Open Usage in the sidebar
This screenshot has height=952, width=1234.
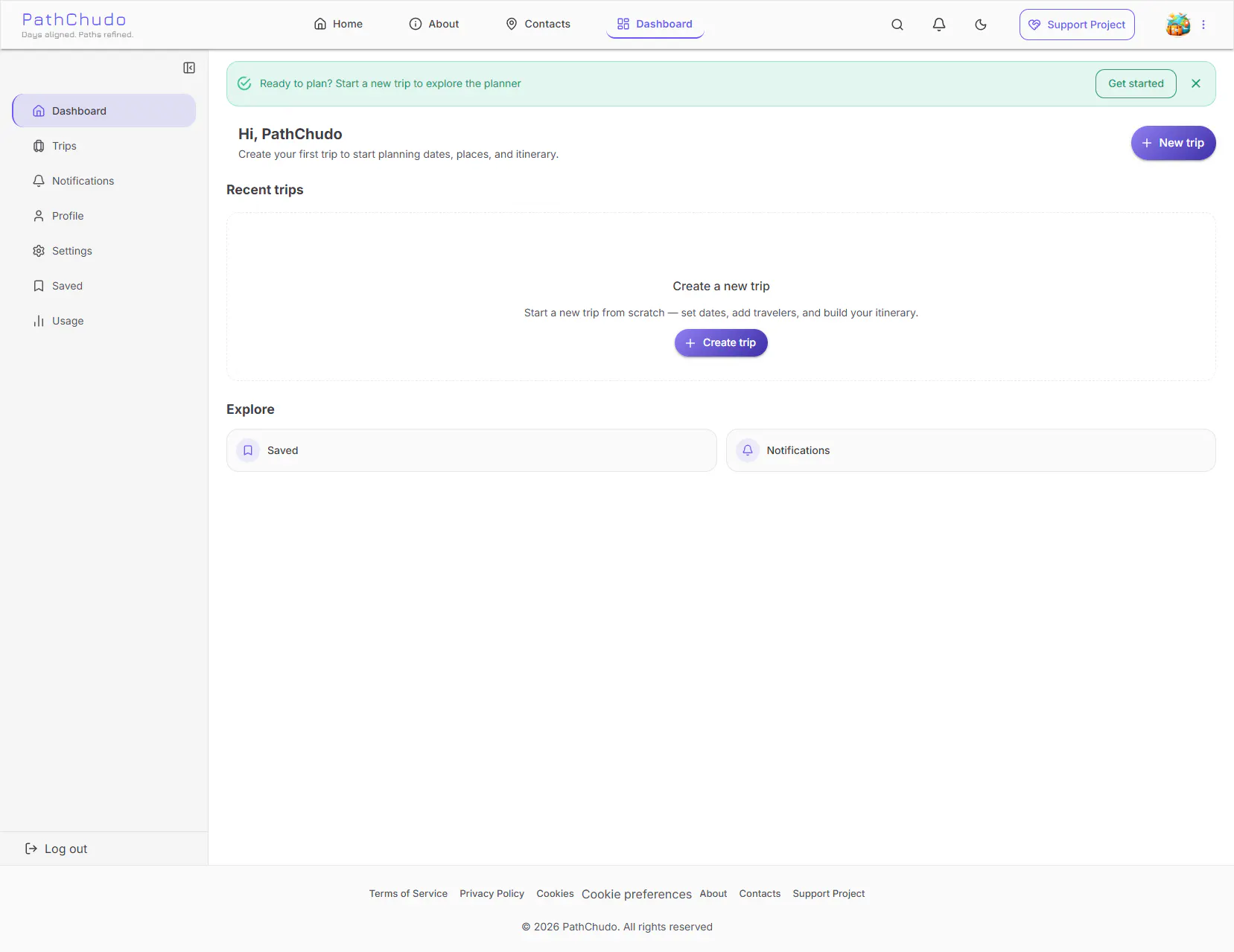(x=104, y=321)
